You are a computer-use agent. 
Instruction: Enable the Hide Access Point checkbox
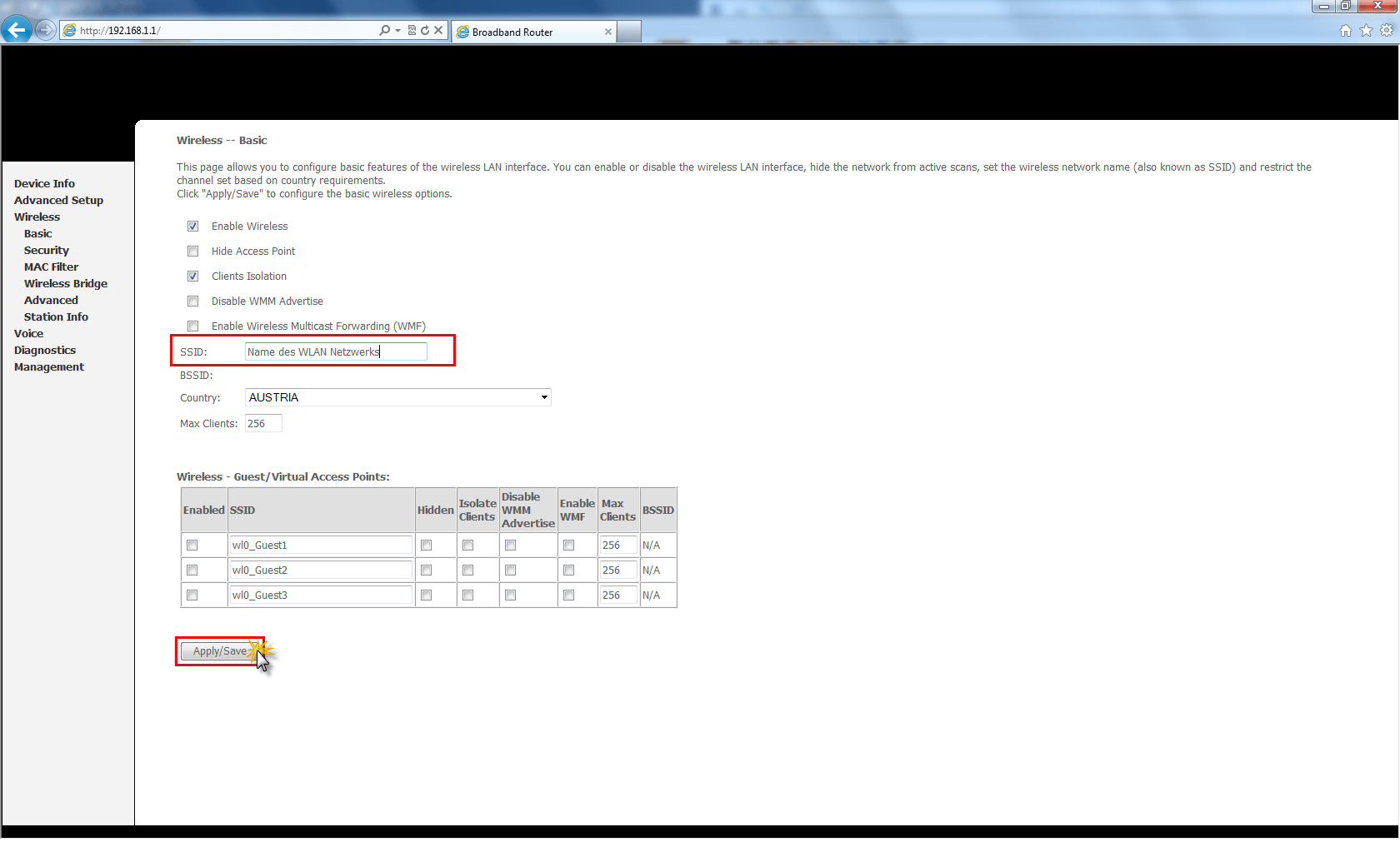[193, 252]
